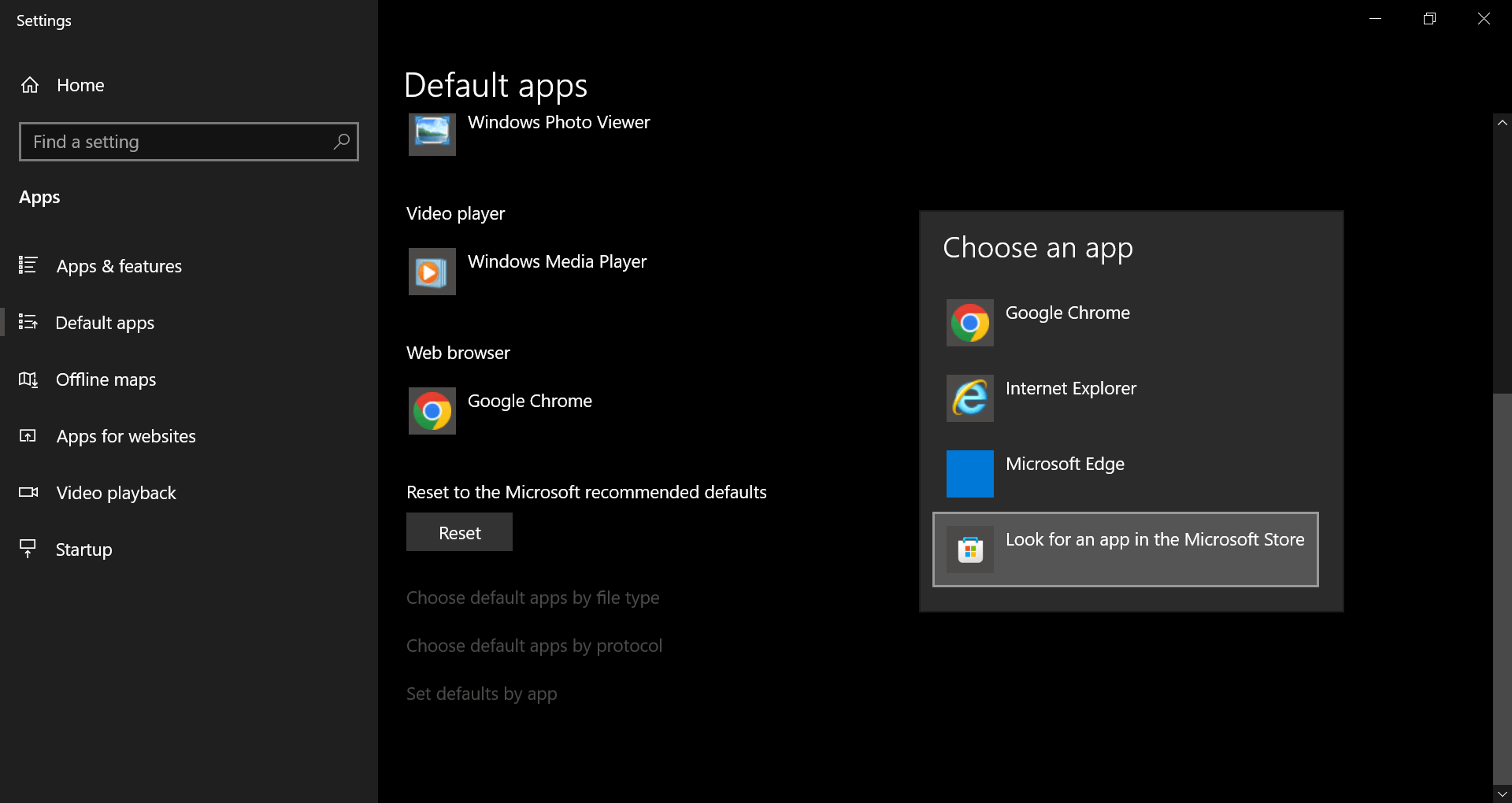
Task: Click the Offline maps map icon
Action: click(28, 379)
